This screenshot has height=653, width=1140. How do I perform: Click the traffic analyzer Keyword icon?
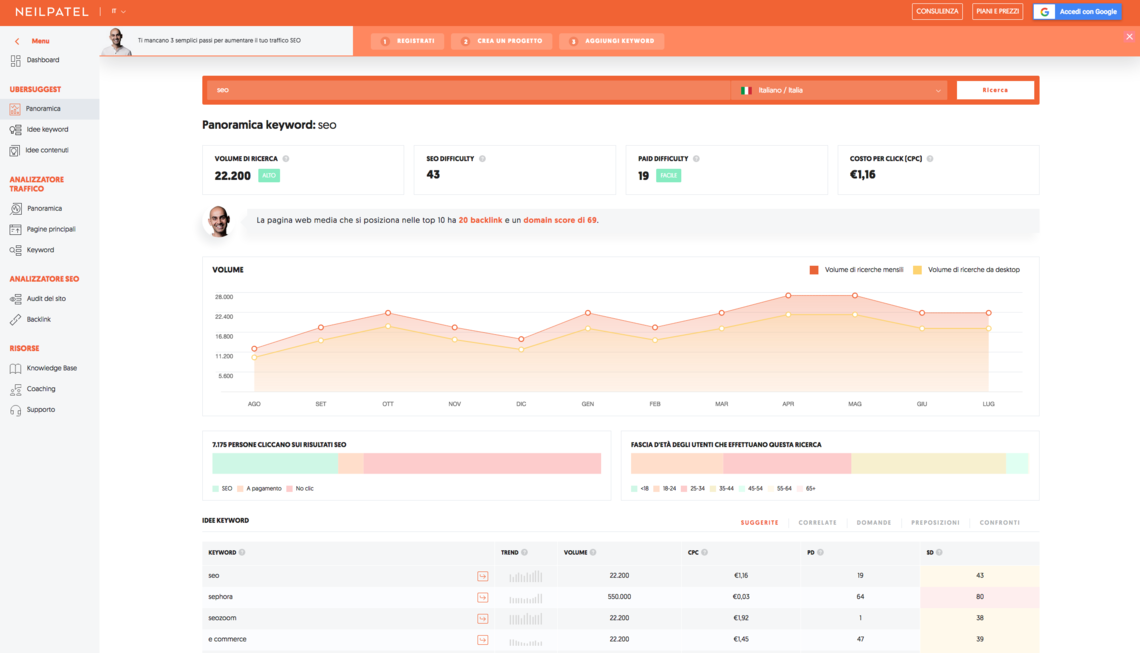click(15, 250)
